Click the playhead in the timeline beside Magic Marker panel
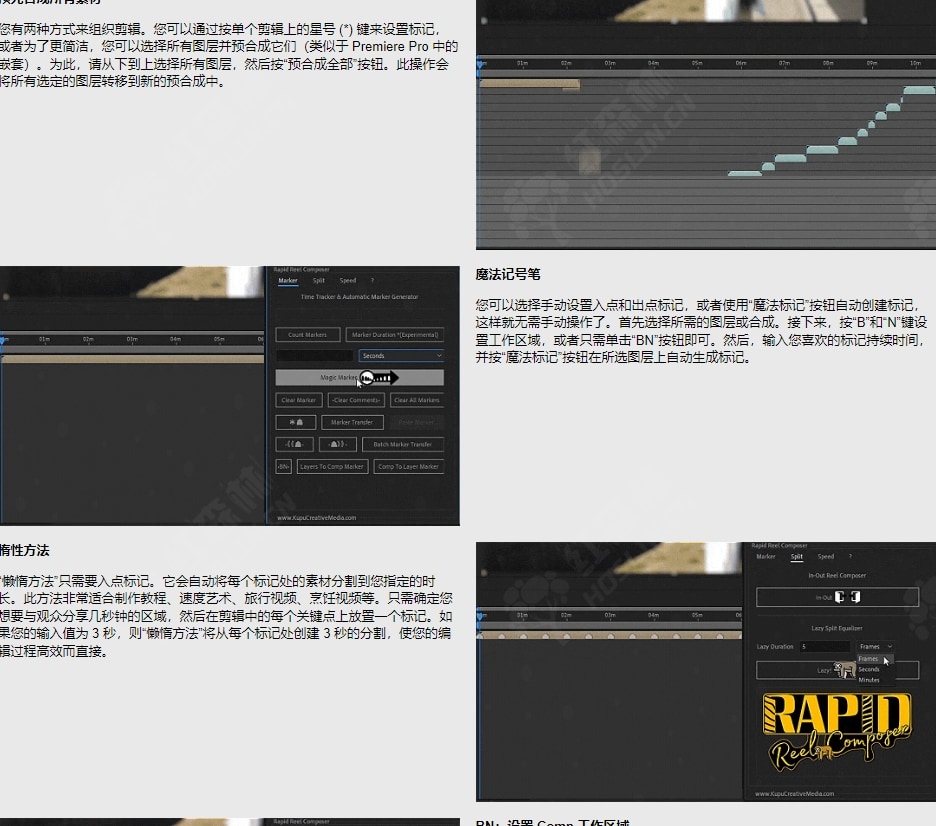Screen dimensions: 936x826 coord(2,341)
